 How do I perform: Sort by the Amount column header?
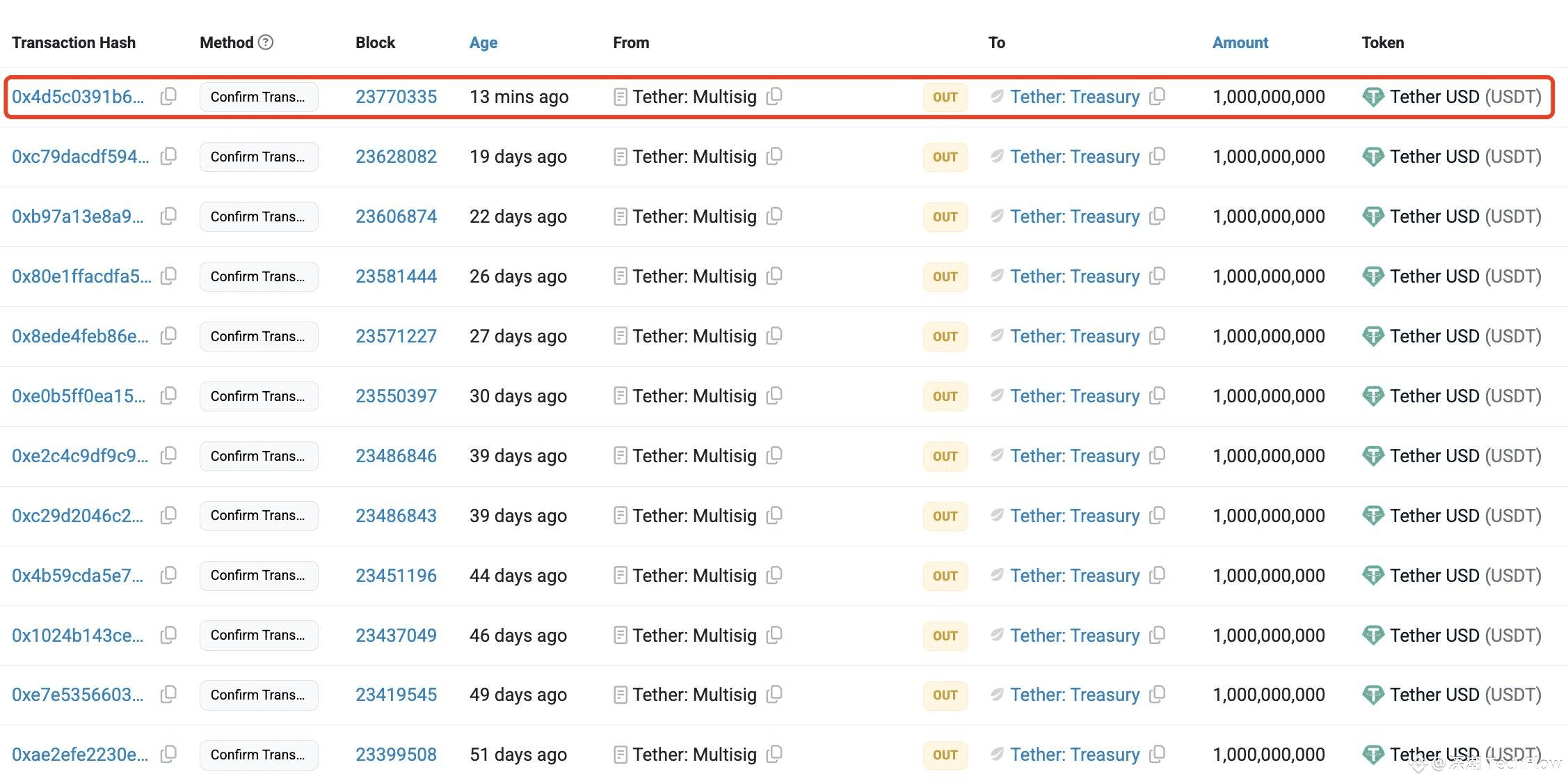pos(1240,42)
